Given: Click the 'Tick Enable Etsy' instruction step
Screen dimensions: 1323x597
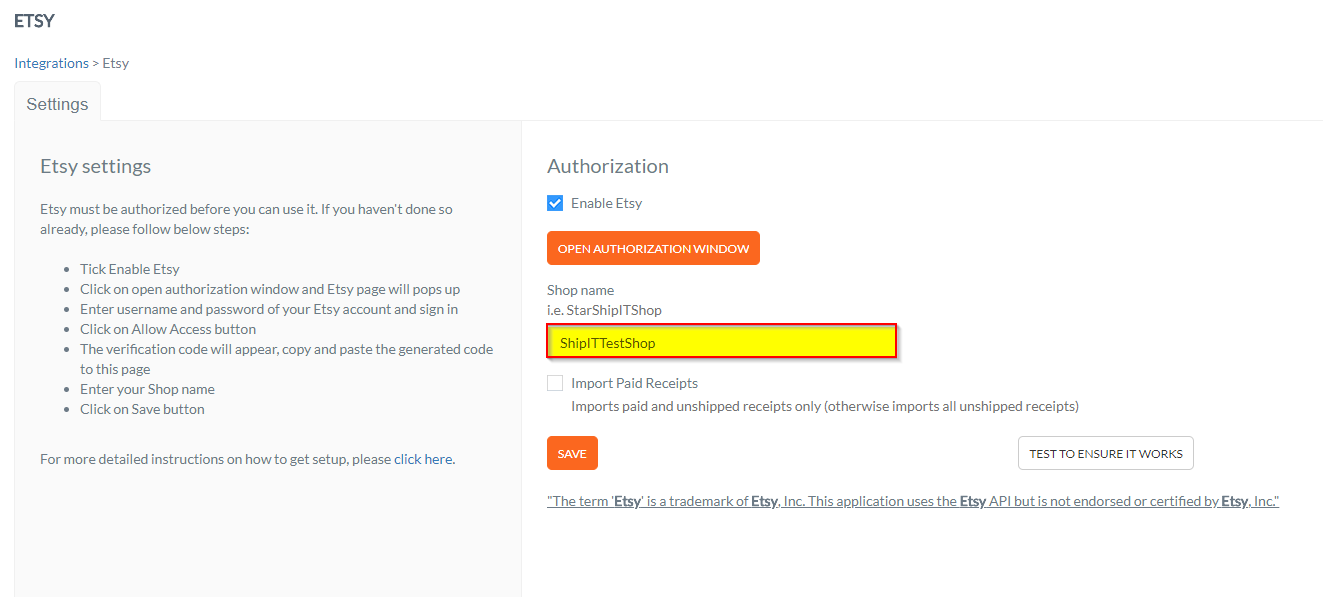Looking at the screenshot, I should (x=130, y=269).
